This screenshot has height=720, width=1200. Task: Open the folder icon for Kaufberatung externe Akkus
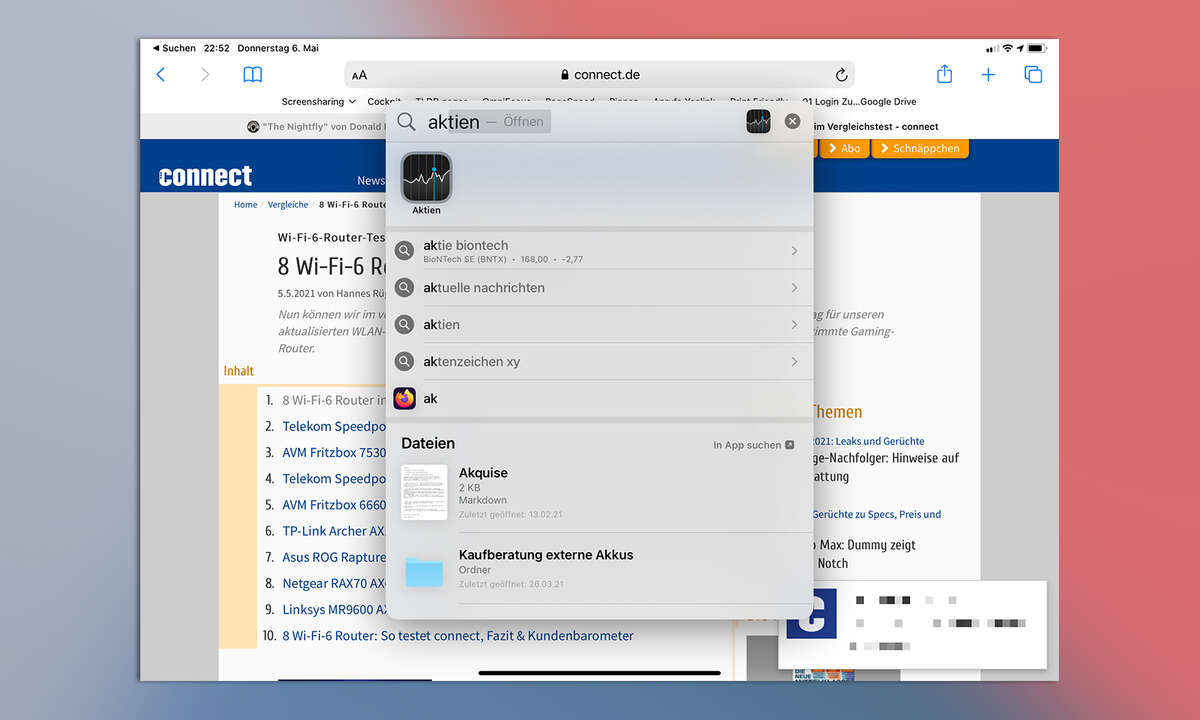[424, 572]
